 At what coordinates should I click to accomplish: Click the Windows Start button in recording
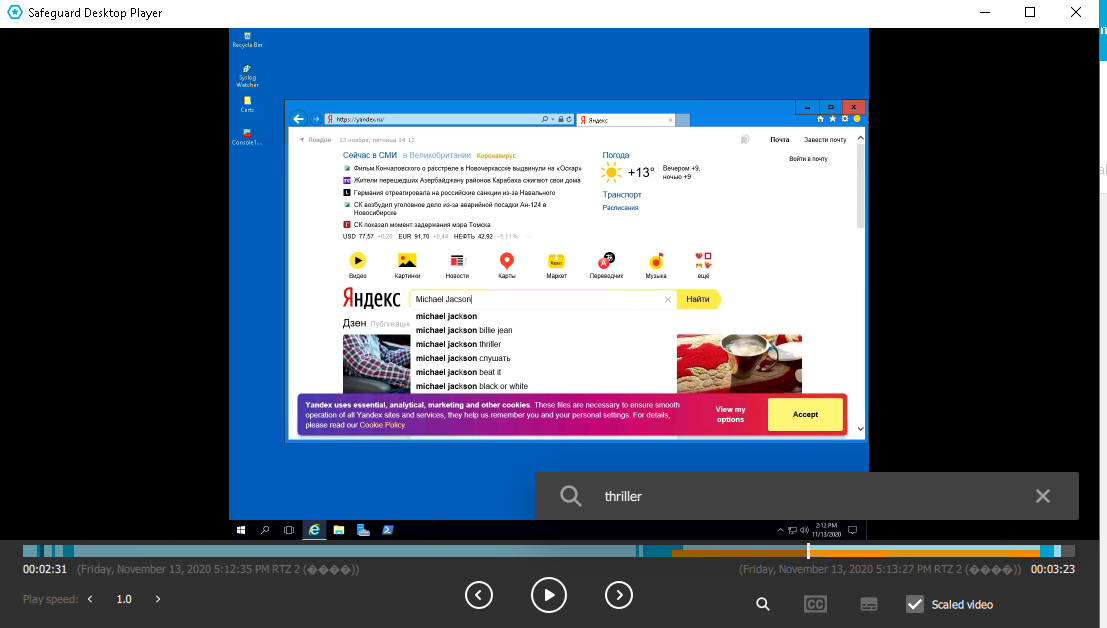point(241,530)
